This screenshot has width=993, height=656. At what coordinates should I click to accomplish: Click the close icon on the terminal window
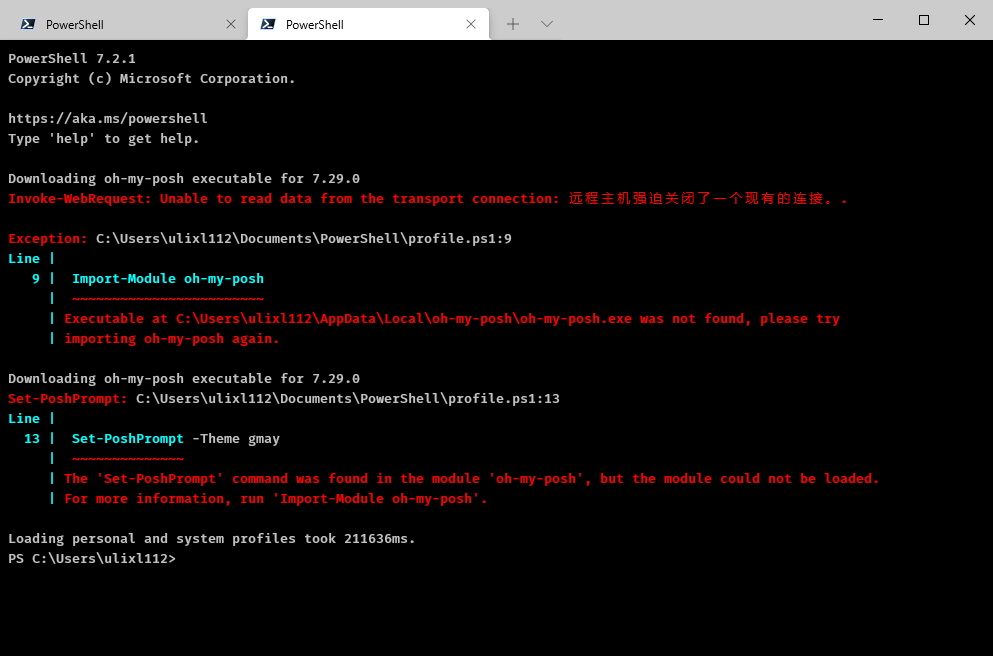[969, 20]
